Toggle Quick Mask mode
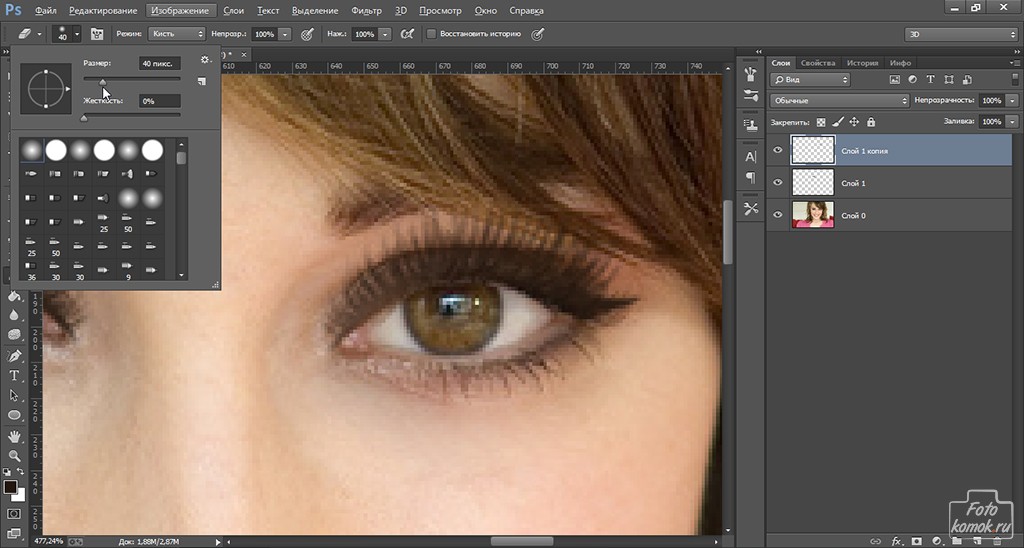 (x=14, y=514)
